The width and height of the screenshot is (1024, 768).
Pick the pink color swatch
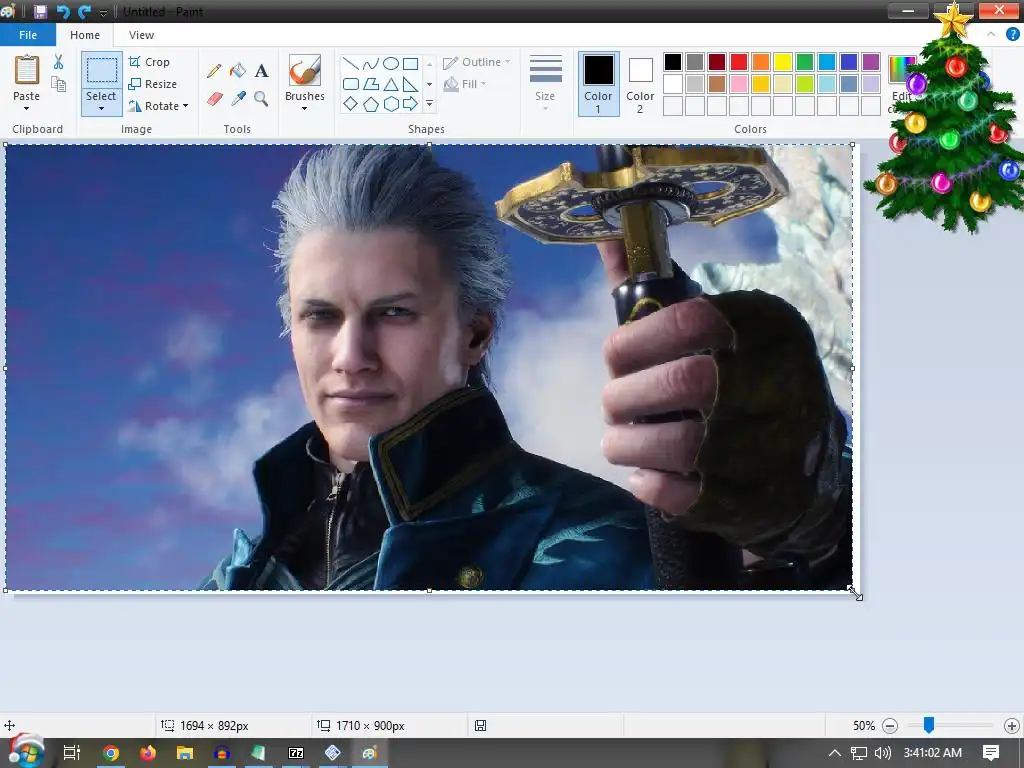pos(739,84)
